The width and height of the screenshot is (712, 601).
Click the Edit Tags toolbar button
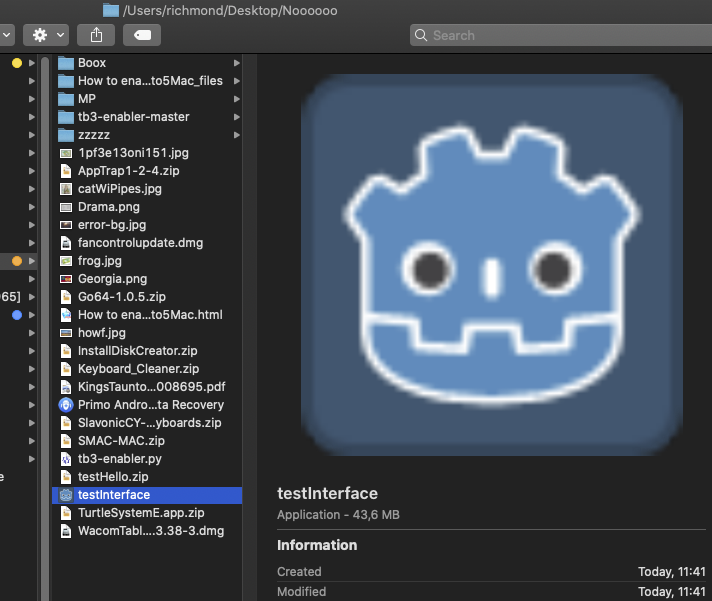tap(142, 35)
